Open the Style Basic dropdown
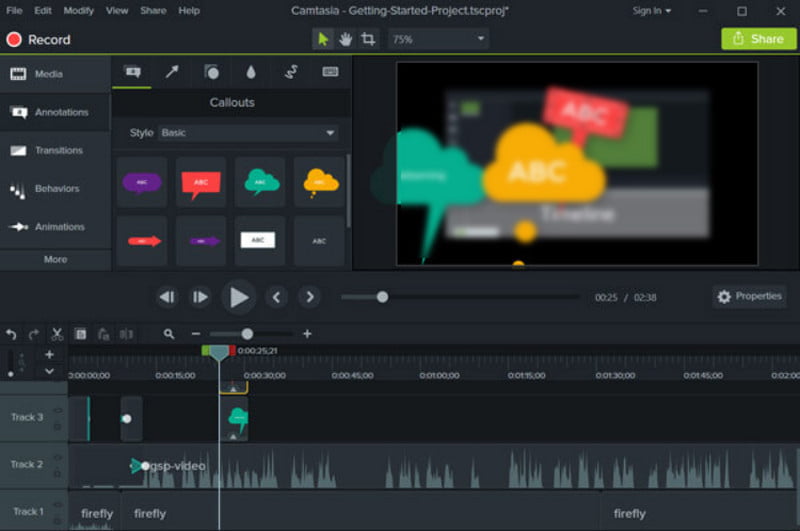This screenshot has width=800, height=531. point(247,133)
